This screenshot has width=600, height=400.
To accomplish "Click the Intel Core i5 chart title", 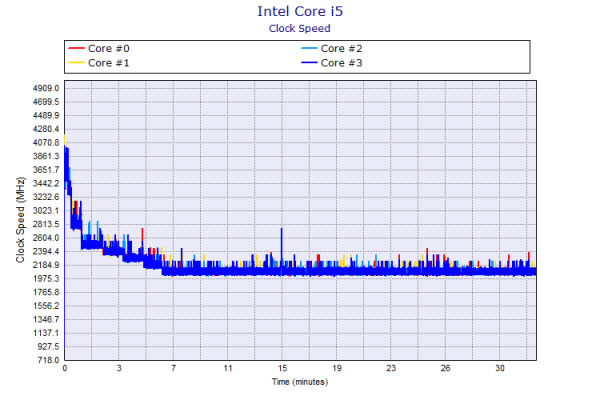I will [300, 11].
